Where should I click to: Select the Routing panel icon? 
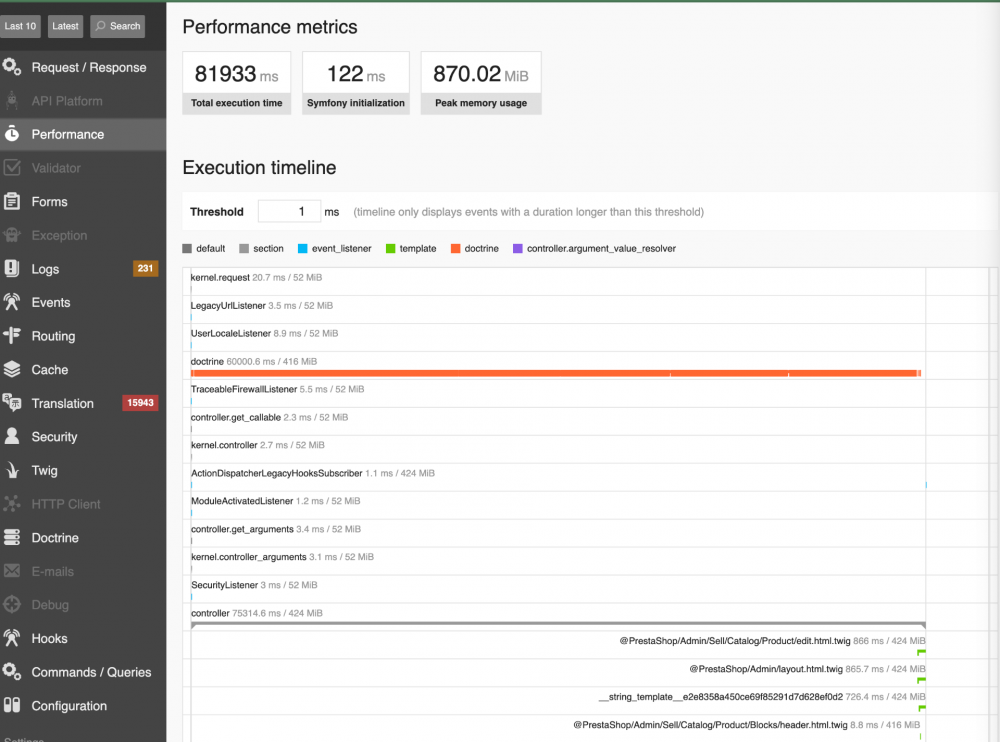point(12,336)
